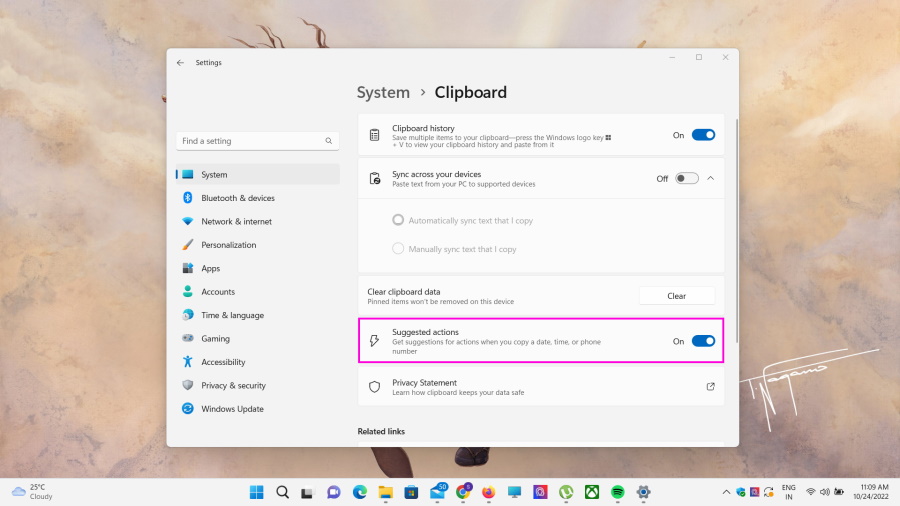Open the Xbox app from taskbar
Image resolution: width=900 pixels, height=506 pixels.
point(592,492)
